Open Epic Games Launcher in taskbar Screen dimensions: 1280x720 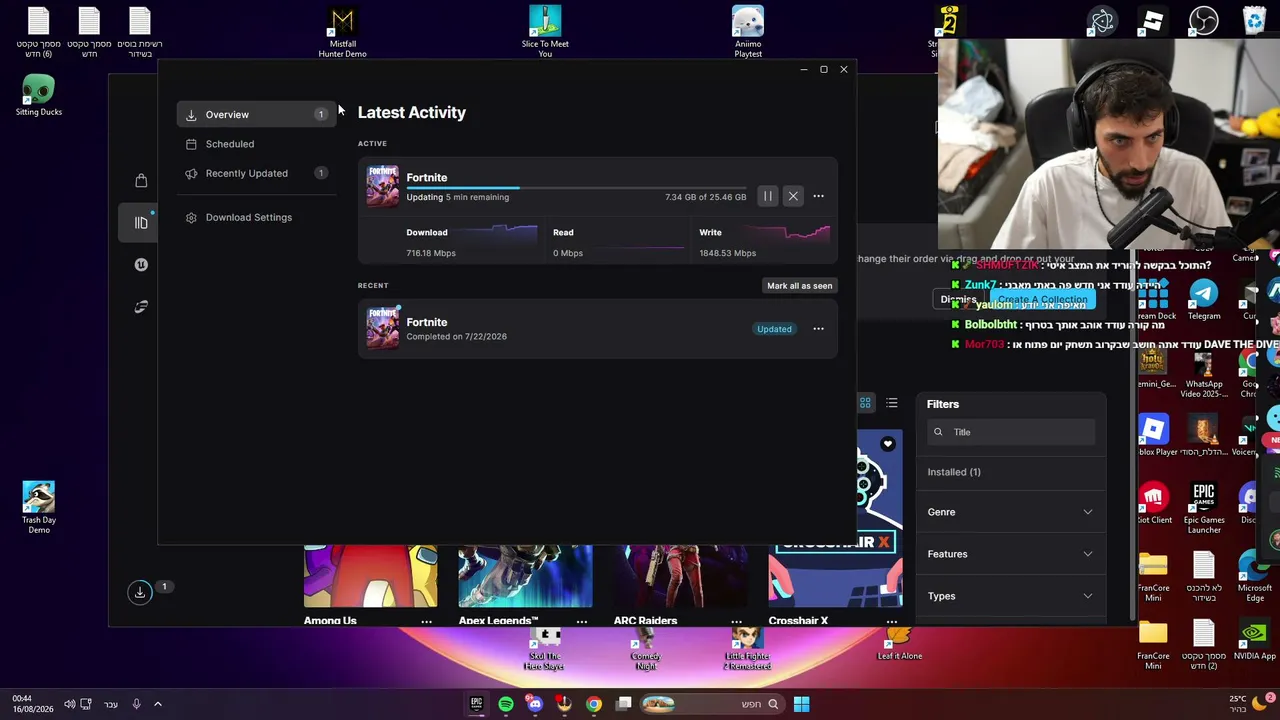click(x=476, y=704)
